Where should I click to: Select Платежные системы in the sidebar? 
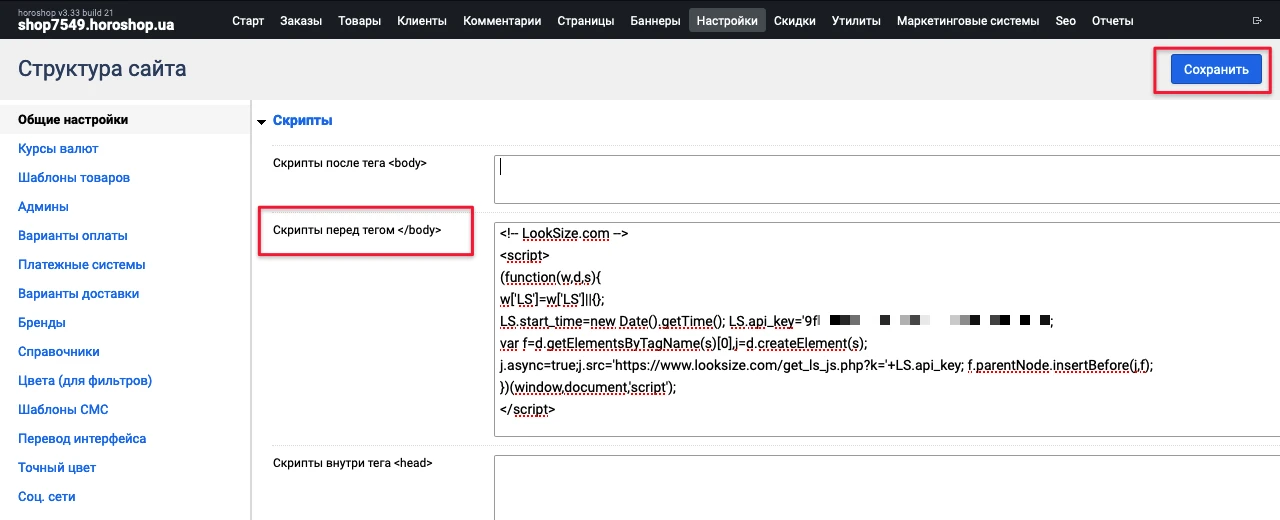82,265
